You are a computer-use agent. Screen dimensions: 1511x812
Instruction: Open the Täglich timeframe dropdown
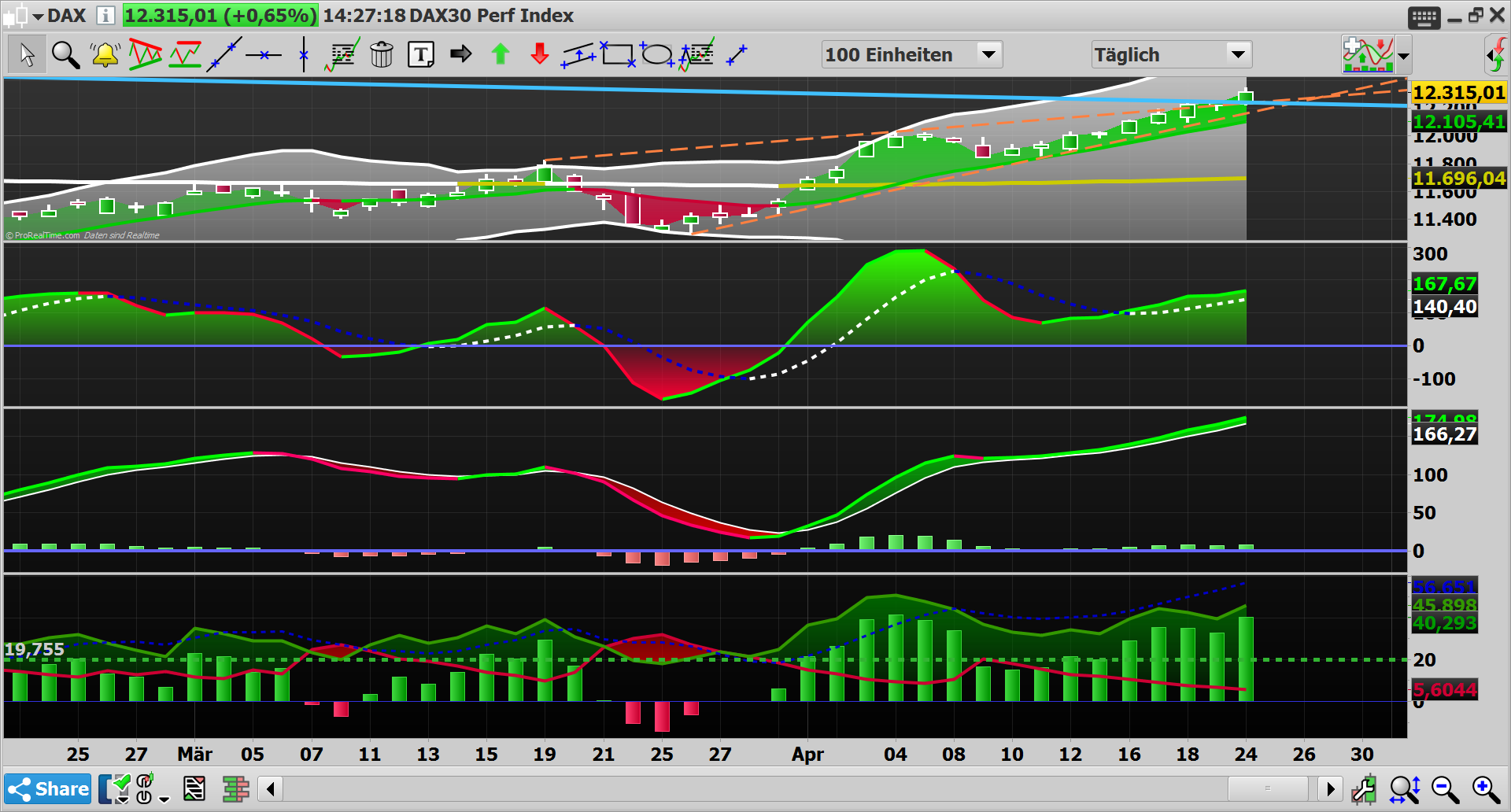1171,54
